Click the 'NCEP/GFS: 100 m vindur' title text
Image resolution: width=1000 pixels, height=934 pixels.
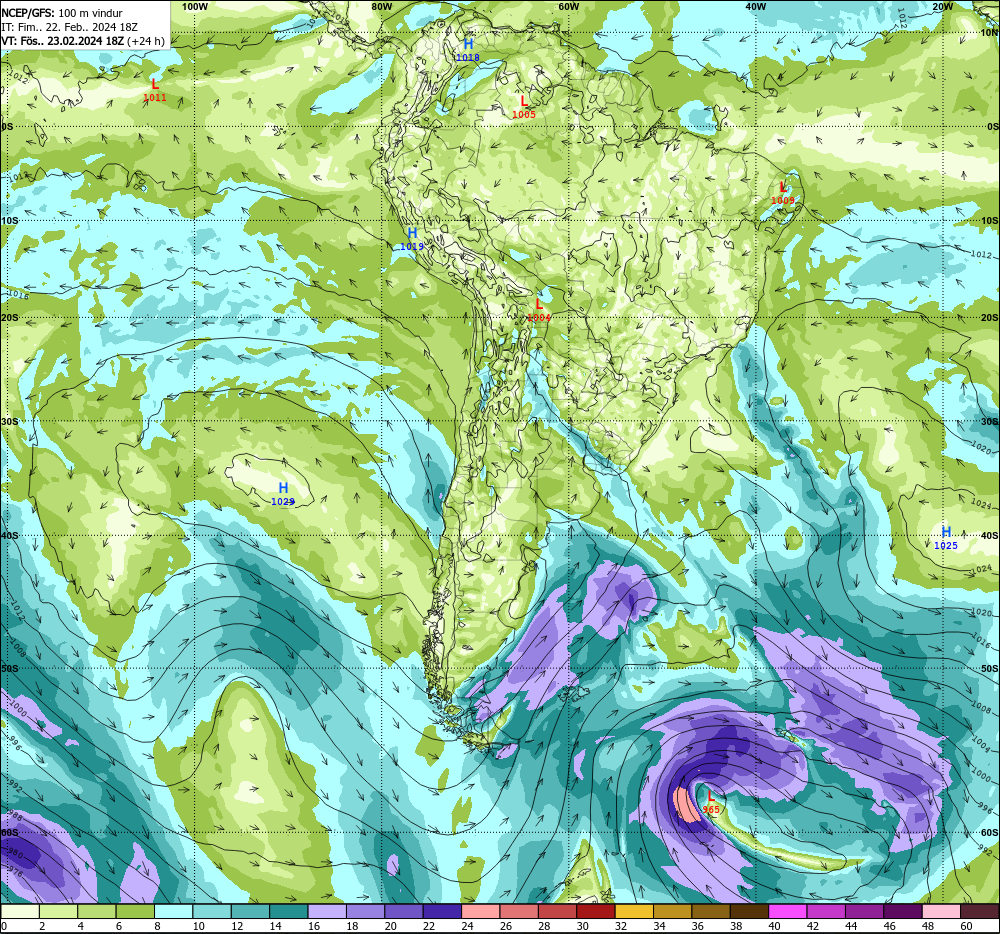(62, 13)
